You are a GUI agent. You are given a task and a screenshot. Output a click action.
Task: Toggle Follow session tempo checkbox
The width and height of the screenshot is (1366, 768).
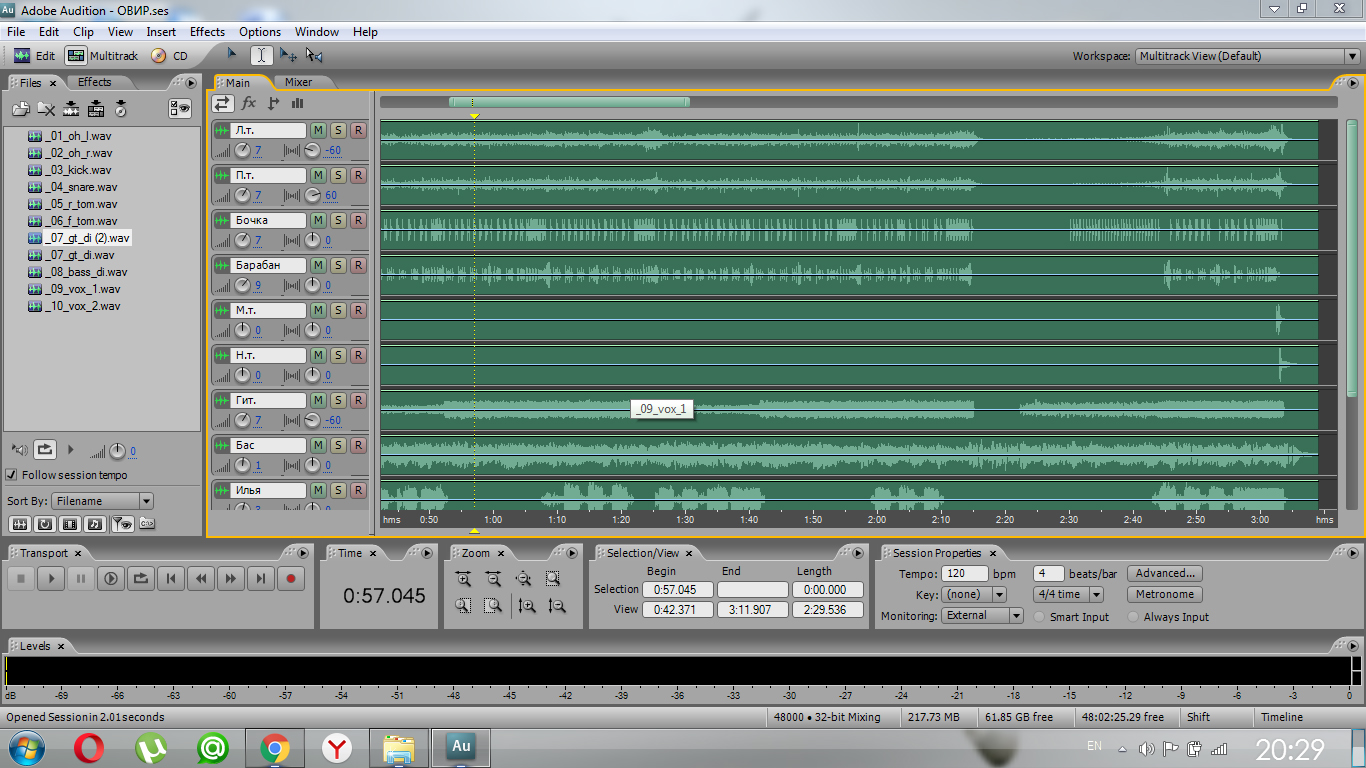(12, 475)
